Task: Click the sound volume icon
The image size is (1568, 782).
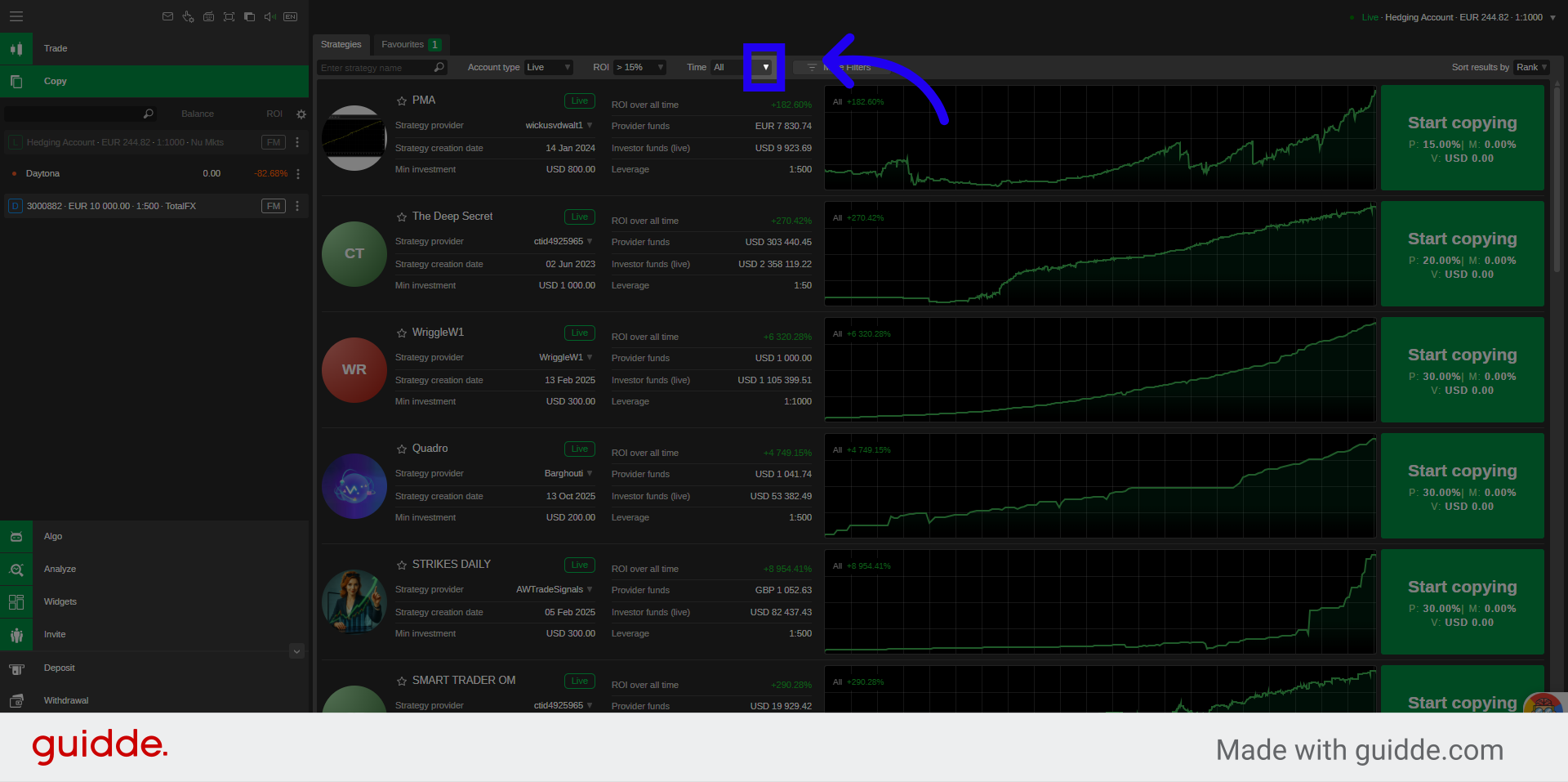Action: click(269, 16)
